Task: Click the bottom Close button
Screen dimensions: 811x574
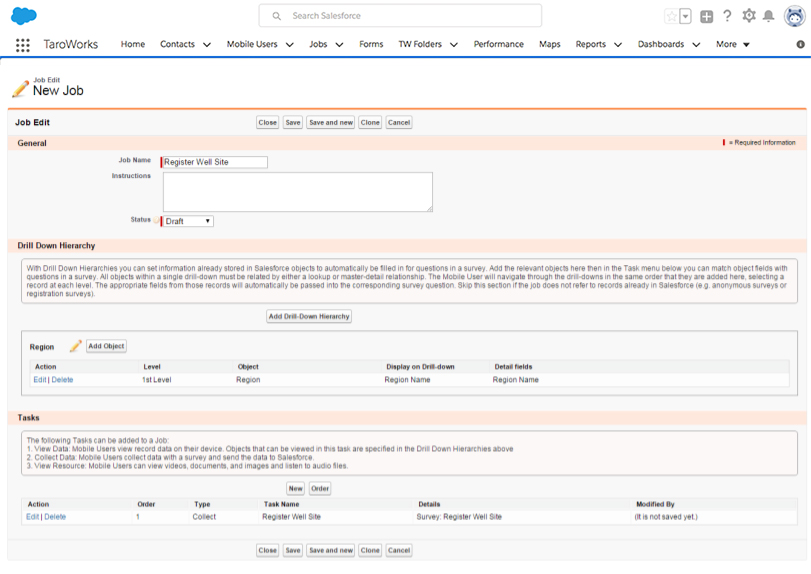Action: click(x=267, y=550)
